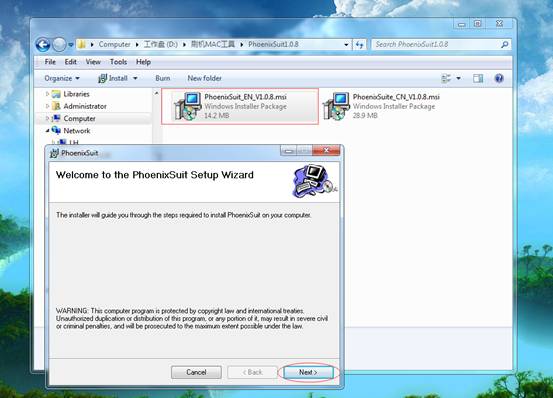This screenshot has height=398, width=553.
Task: Open the File menu in Explorer
Action: (50, 62)
